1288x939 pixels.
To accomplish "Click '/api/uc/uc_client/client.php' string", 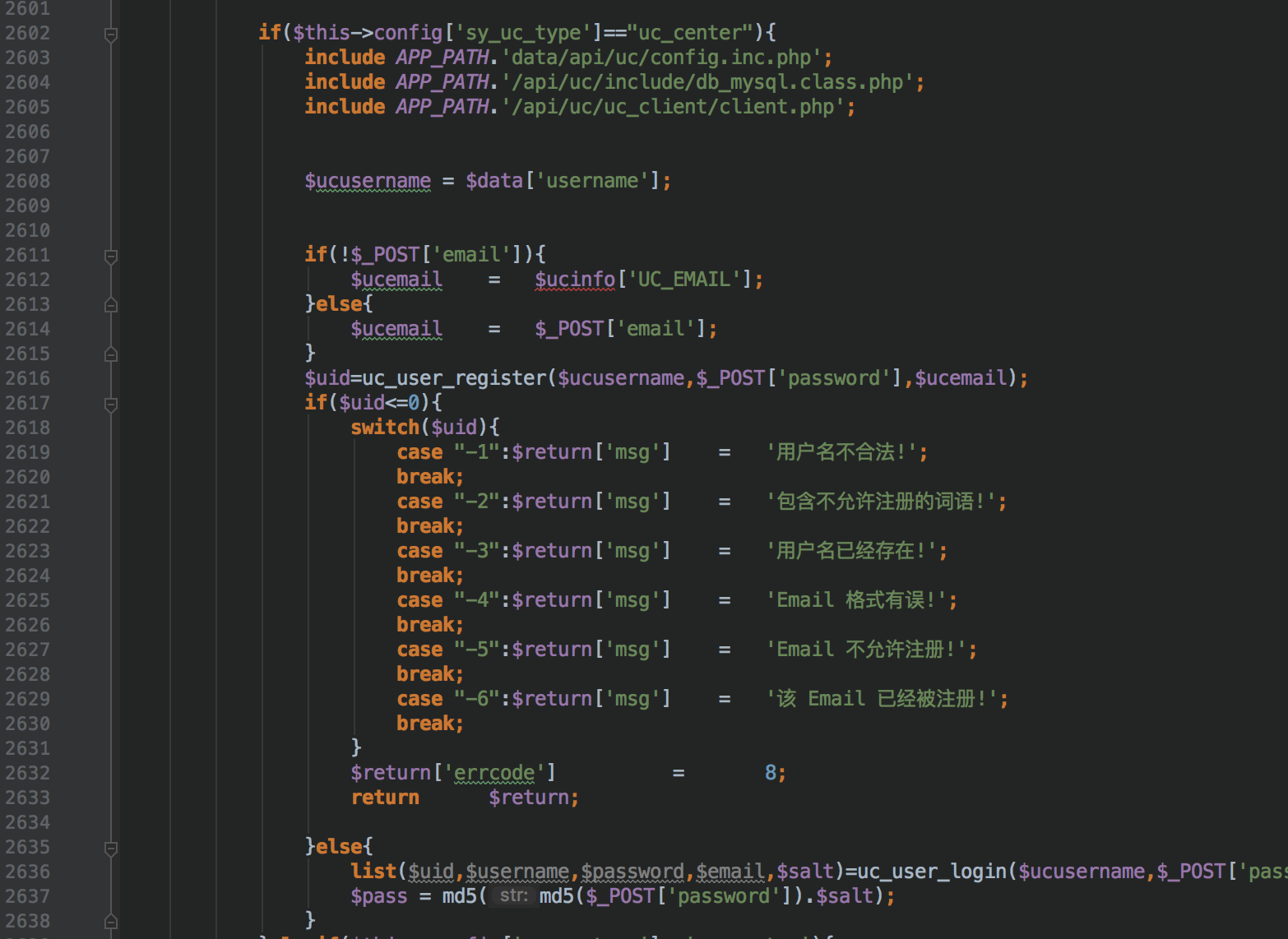I will (x=673, y=107).
